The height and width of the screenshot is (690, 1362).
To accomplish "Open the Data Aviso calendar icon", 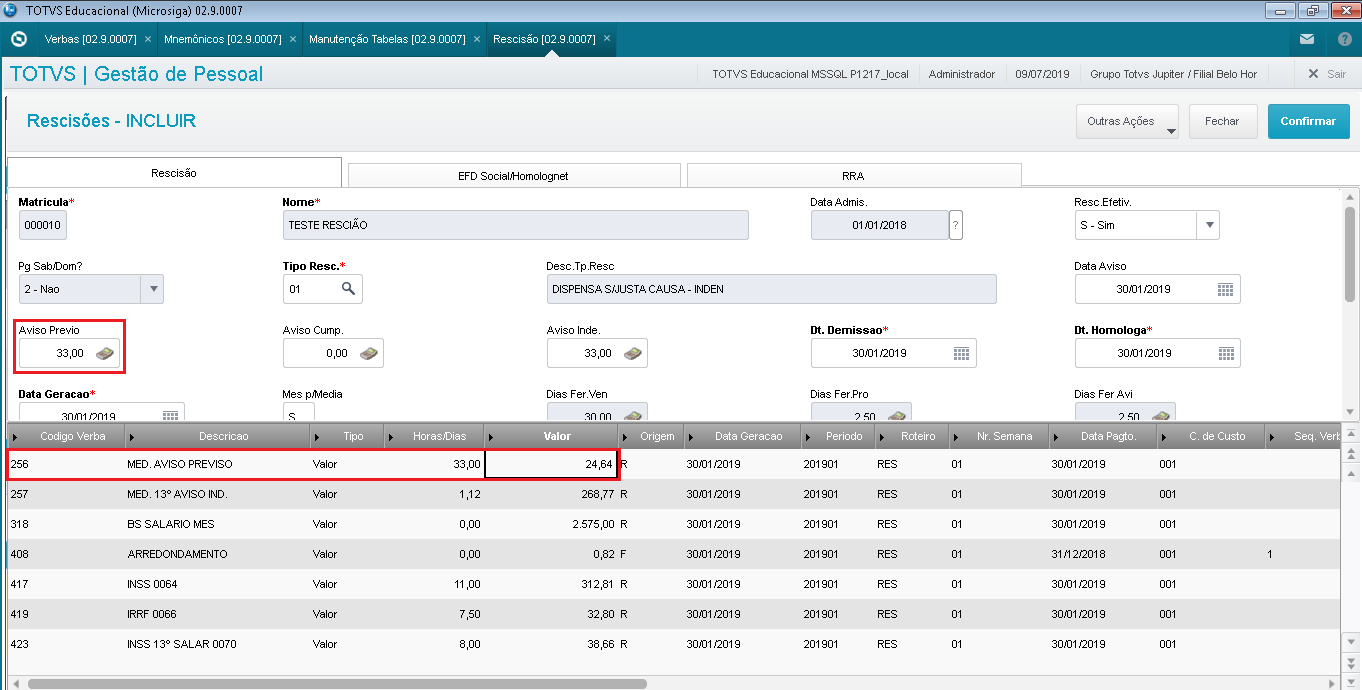I will point(1225,289).
